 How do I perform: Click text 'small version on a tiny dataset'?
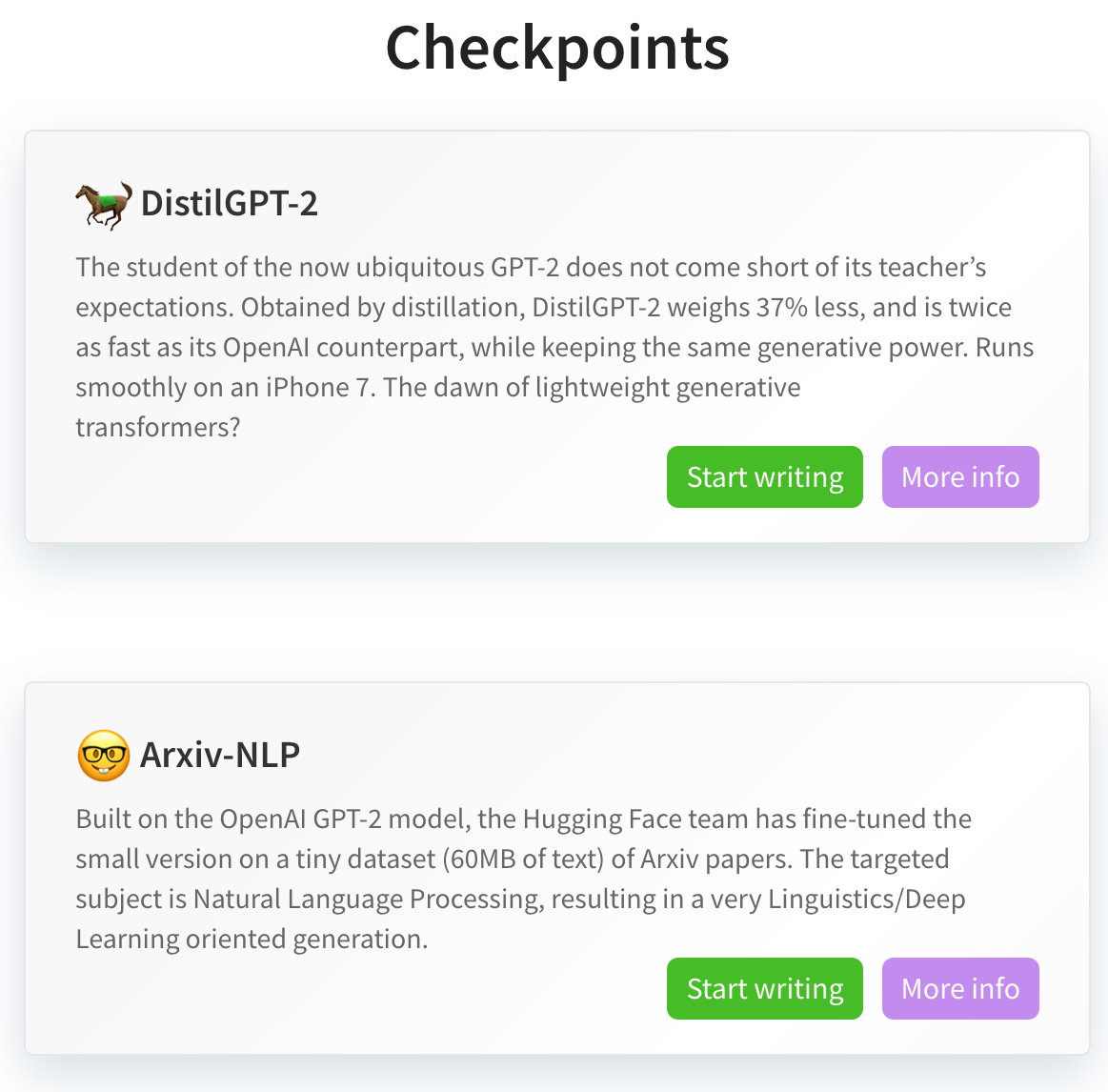[x=255, y=859]
